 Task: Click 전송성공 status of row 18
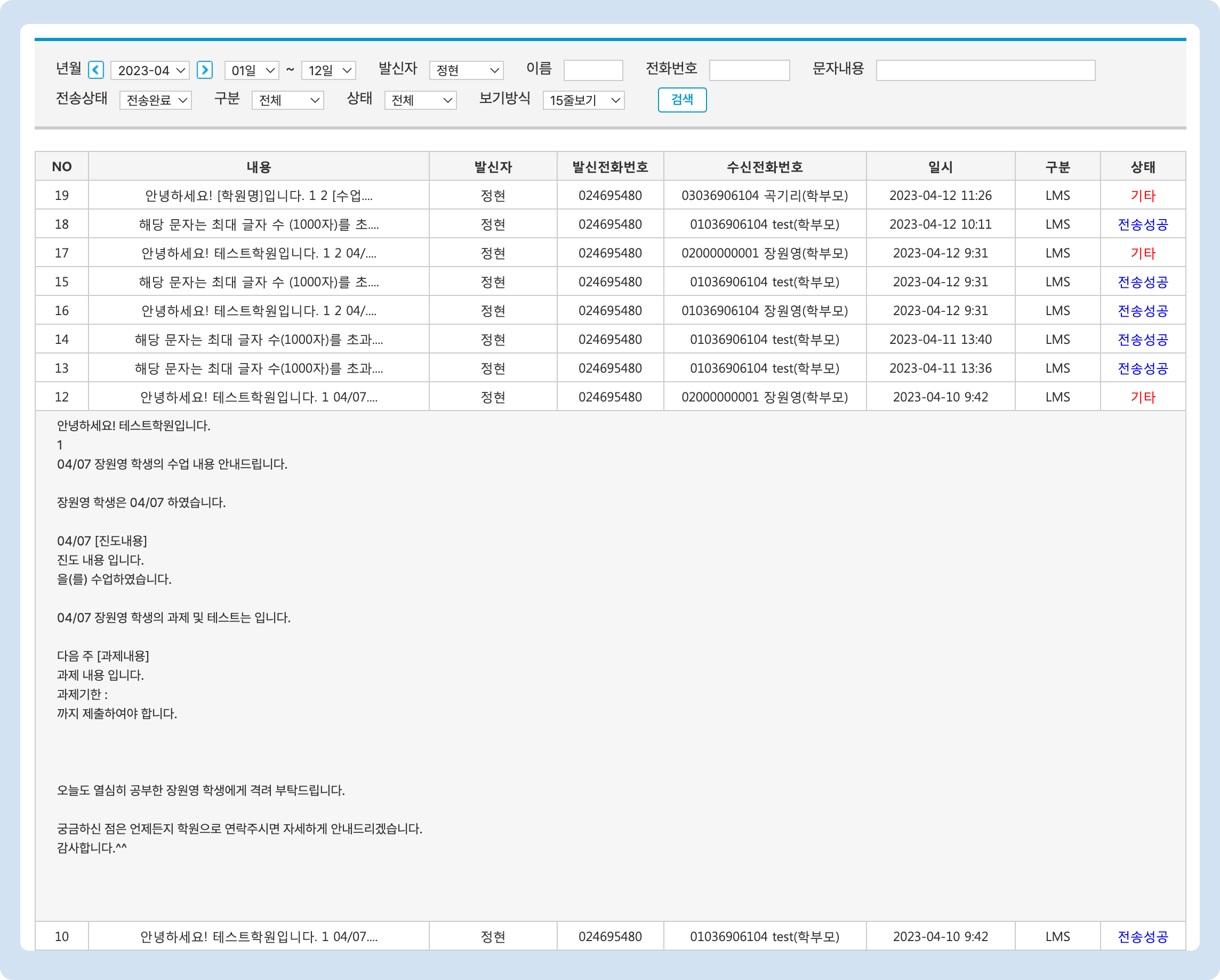(1143, 224)
